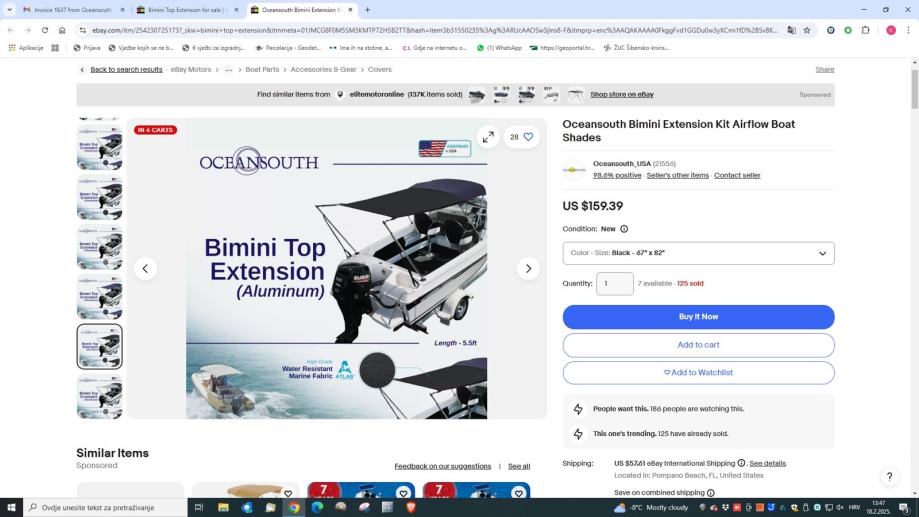Click the Oceansouth seller logo

[x=574, y=169]
